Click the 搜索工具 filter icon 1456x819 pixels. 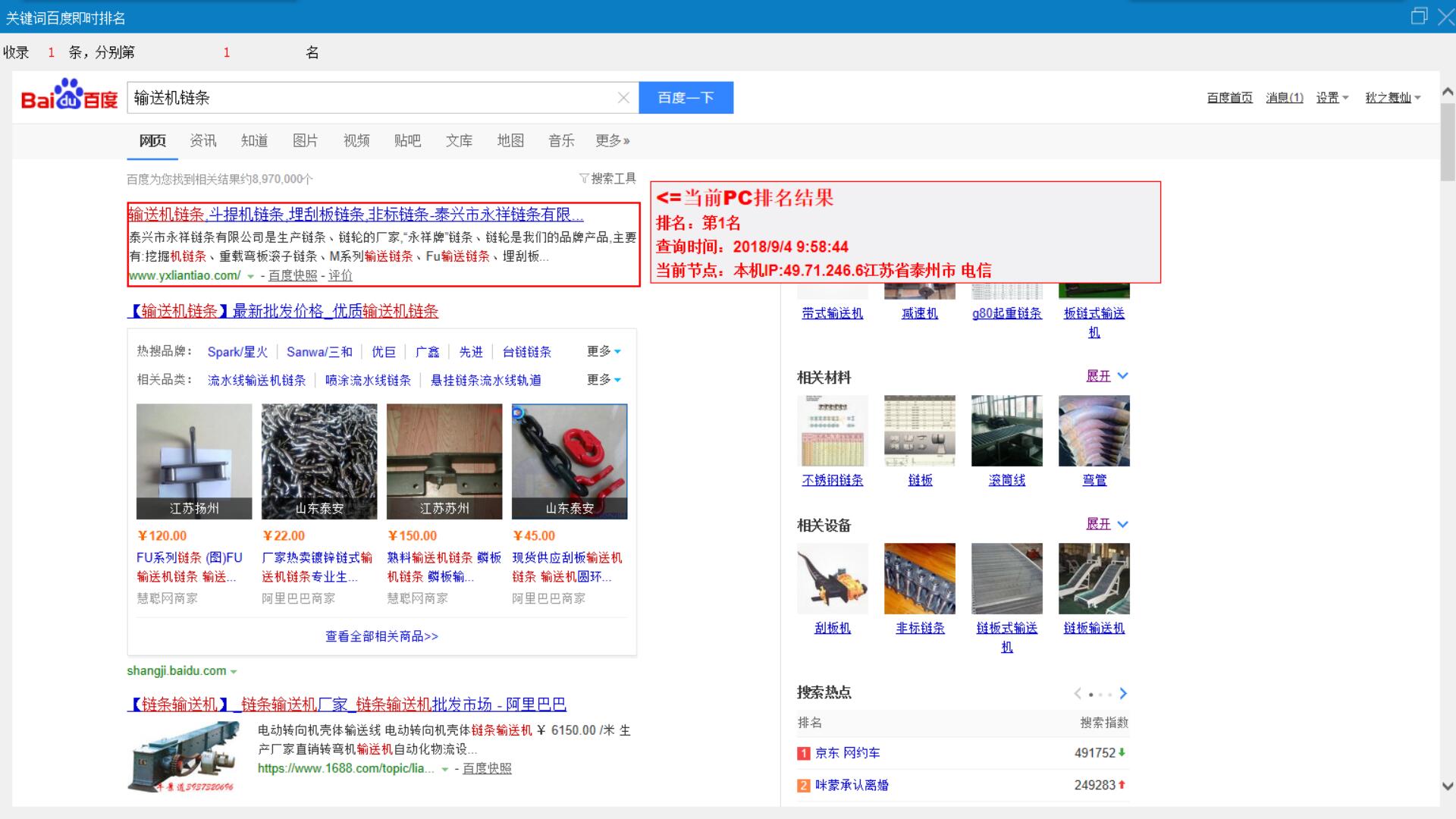[584, 179]
